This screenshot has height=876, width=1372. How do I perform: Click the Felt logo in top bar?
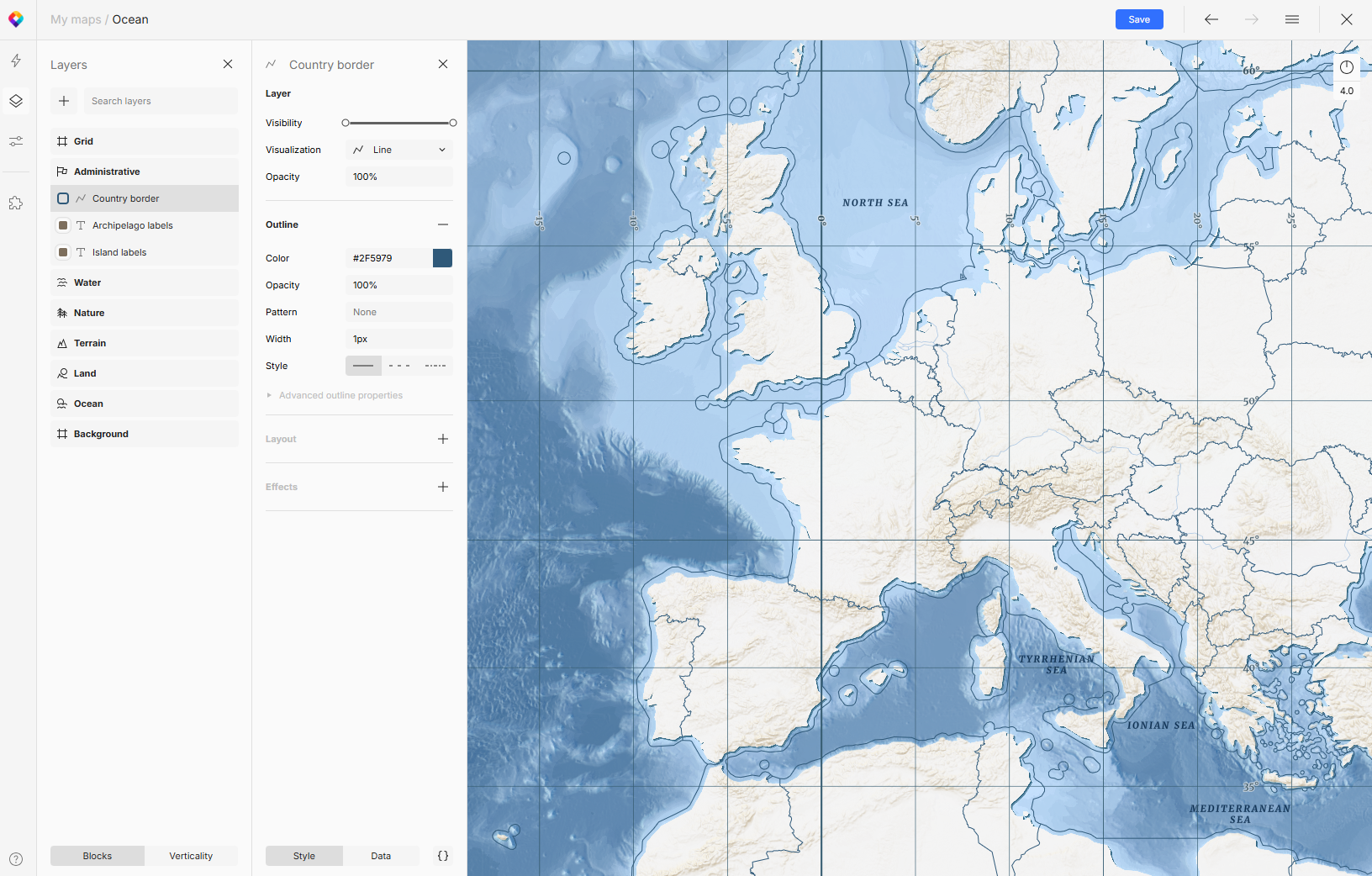[16, 18]
